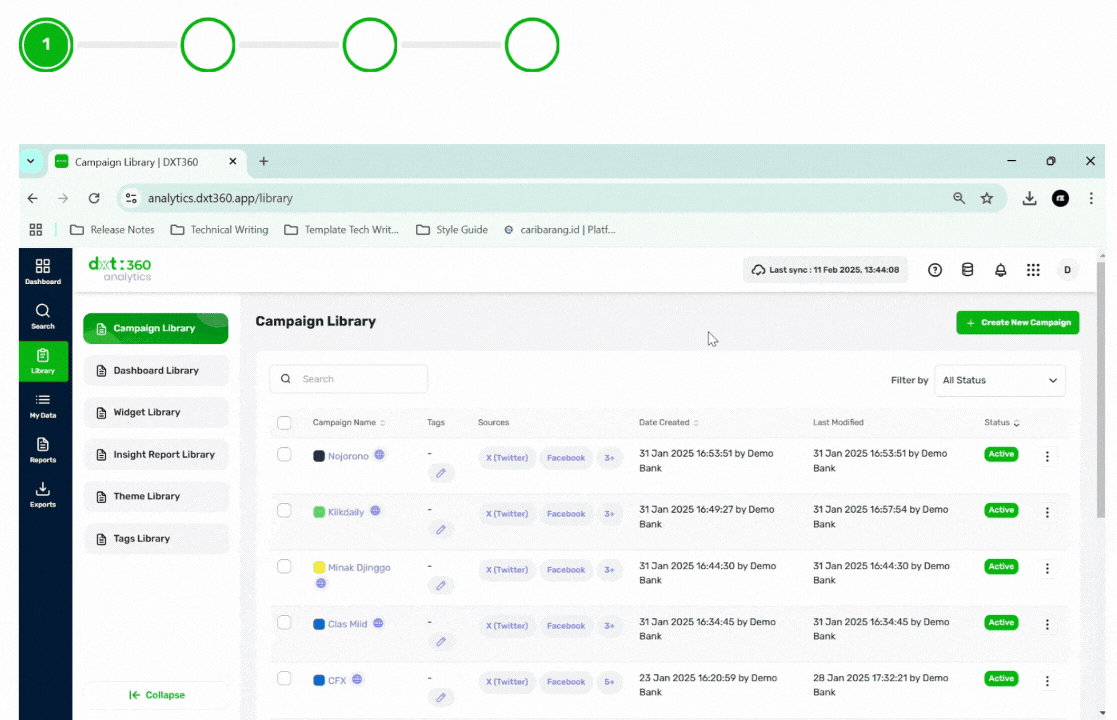Open the browser tab search chevron
The height and width of the screenshot is (720, 1117).
[x=31, y=161]
